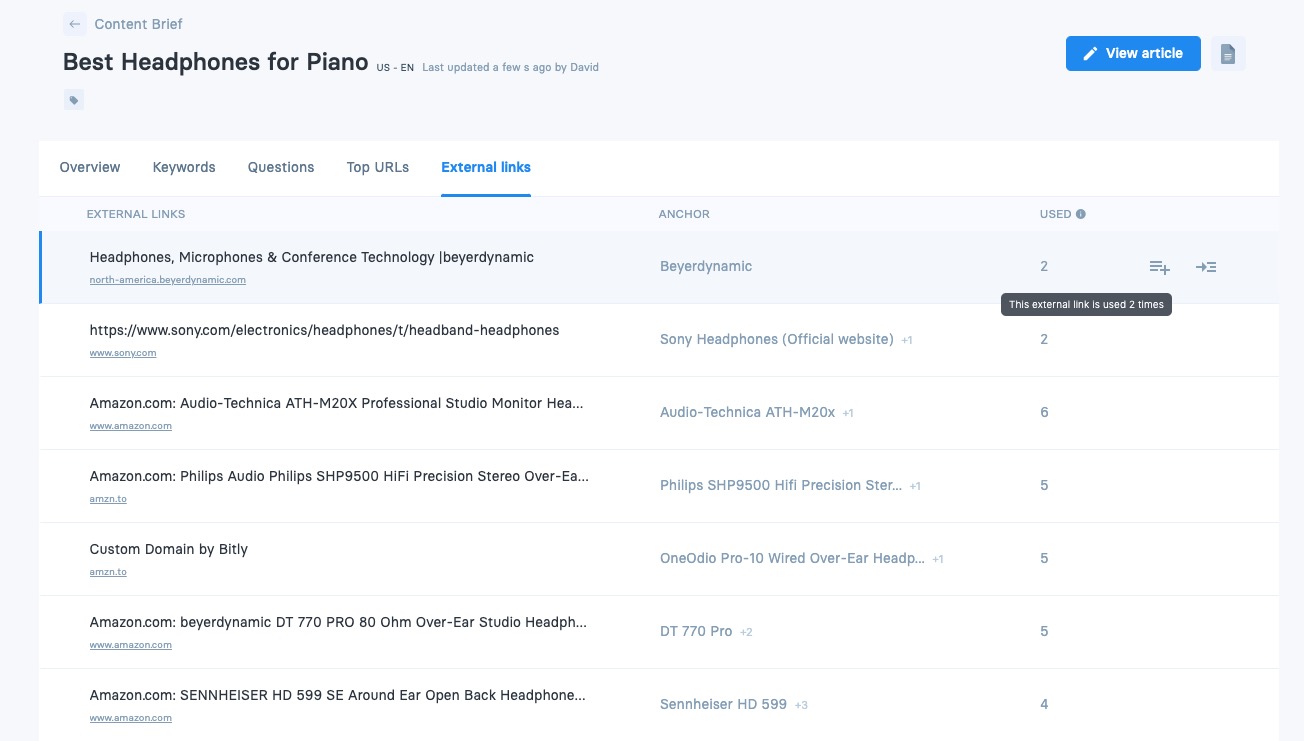Screen dimensions: 1304x741
Task: Expand +1 anchors for Audio-Technica ATH-M20x
Action: (x=848, y=413)
